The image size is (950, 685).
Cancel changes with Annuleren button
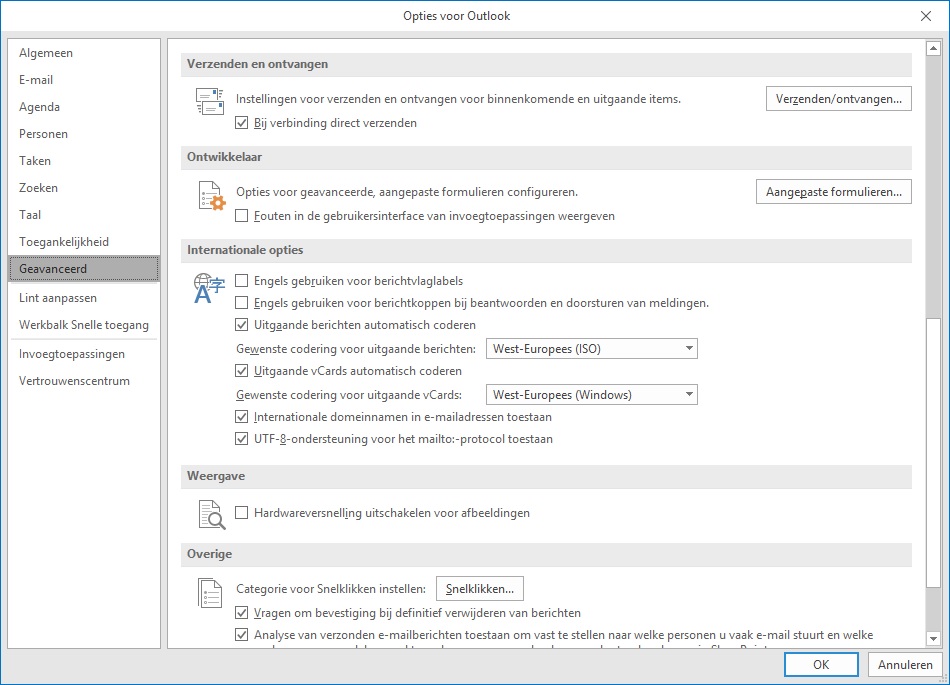(905, 664)
